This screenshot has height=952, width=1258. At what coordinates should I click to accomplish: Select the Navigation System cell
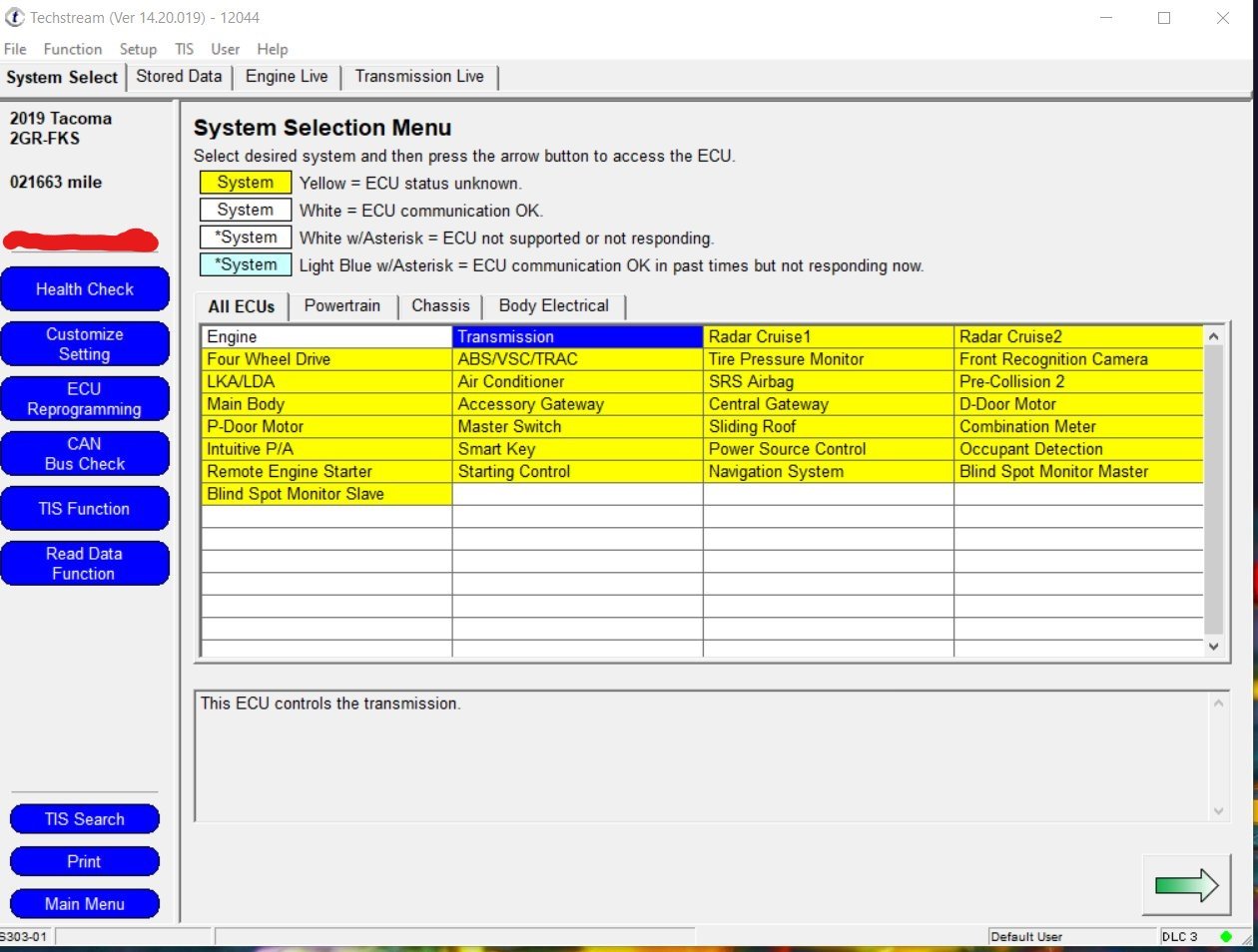(x=829, y=472)
